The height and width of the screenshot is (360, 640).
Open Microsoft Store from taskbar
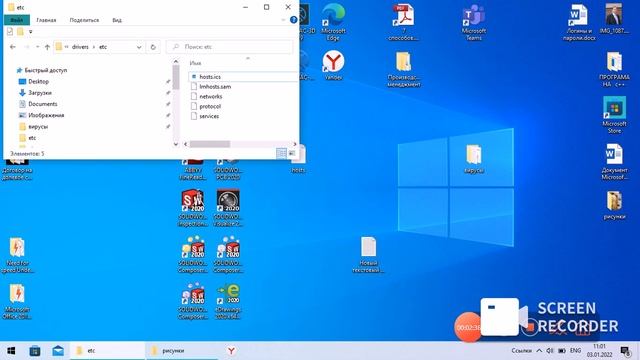click(35, 351)
